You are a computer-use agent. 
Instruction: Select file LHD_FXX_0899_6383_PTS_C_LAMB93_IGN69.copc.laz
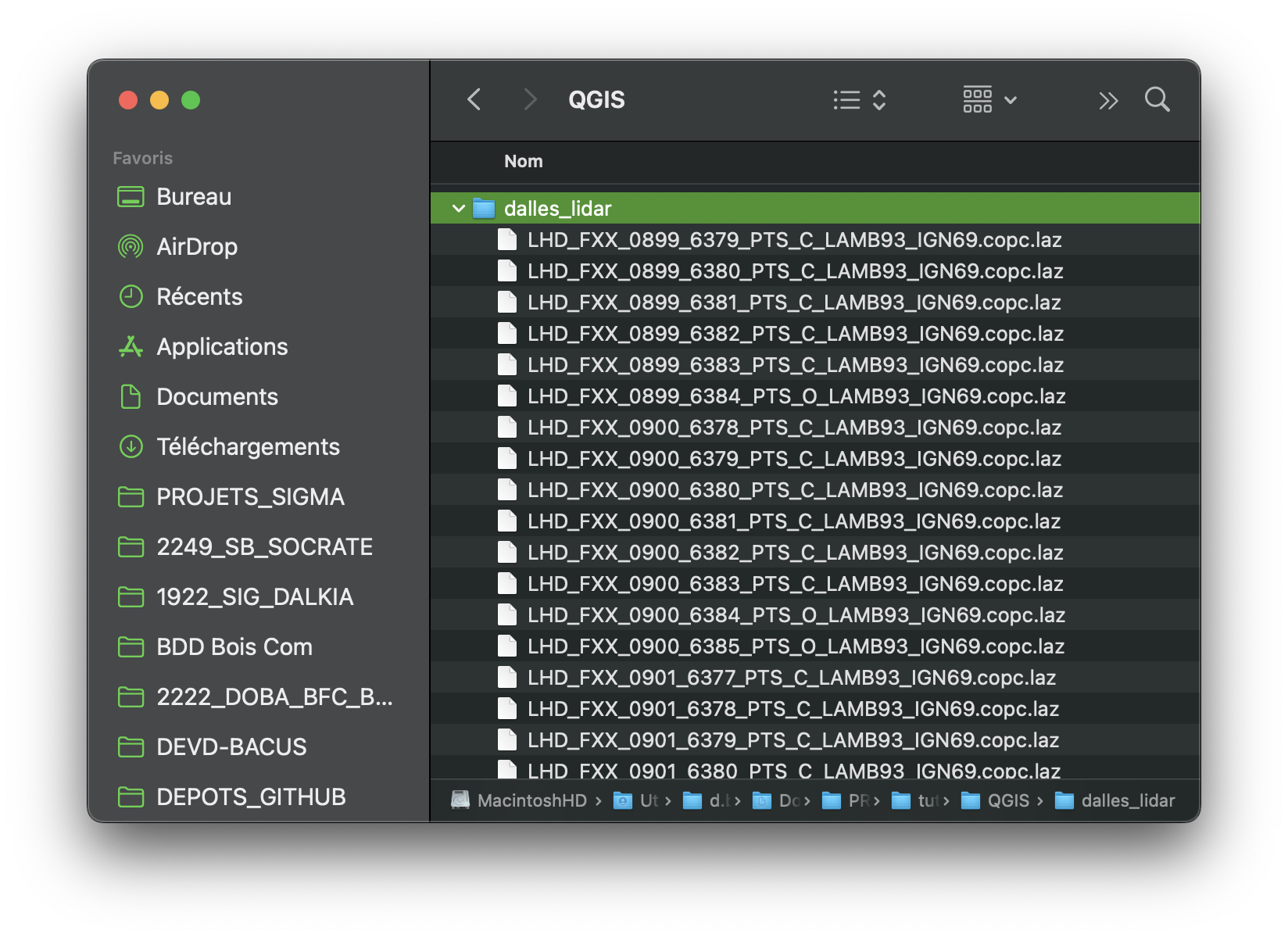tap(815, 365)
